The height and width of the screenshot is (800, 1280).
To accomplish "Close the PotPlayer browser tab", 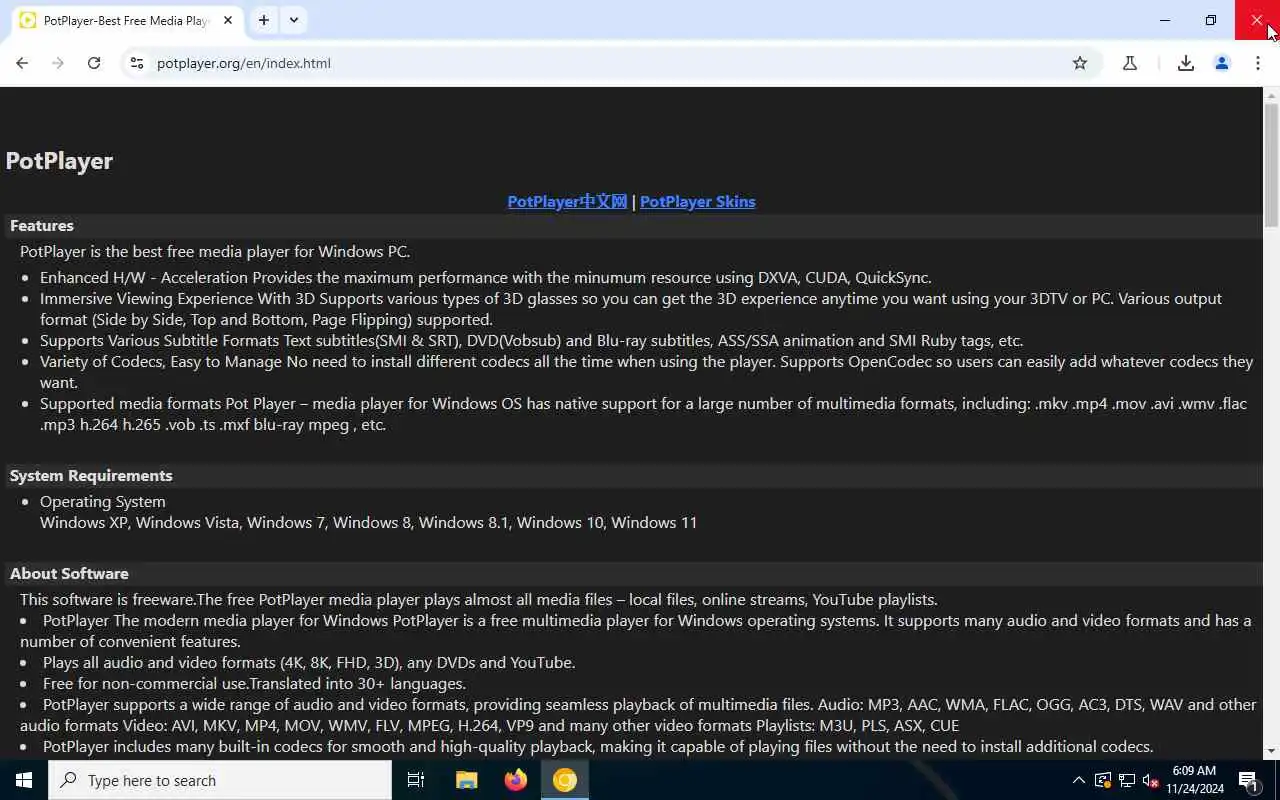I will pyautogui.click(x=228, y=20).
